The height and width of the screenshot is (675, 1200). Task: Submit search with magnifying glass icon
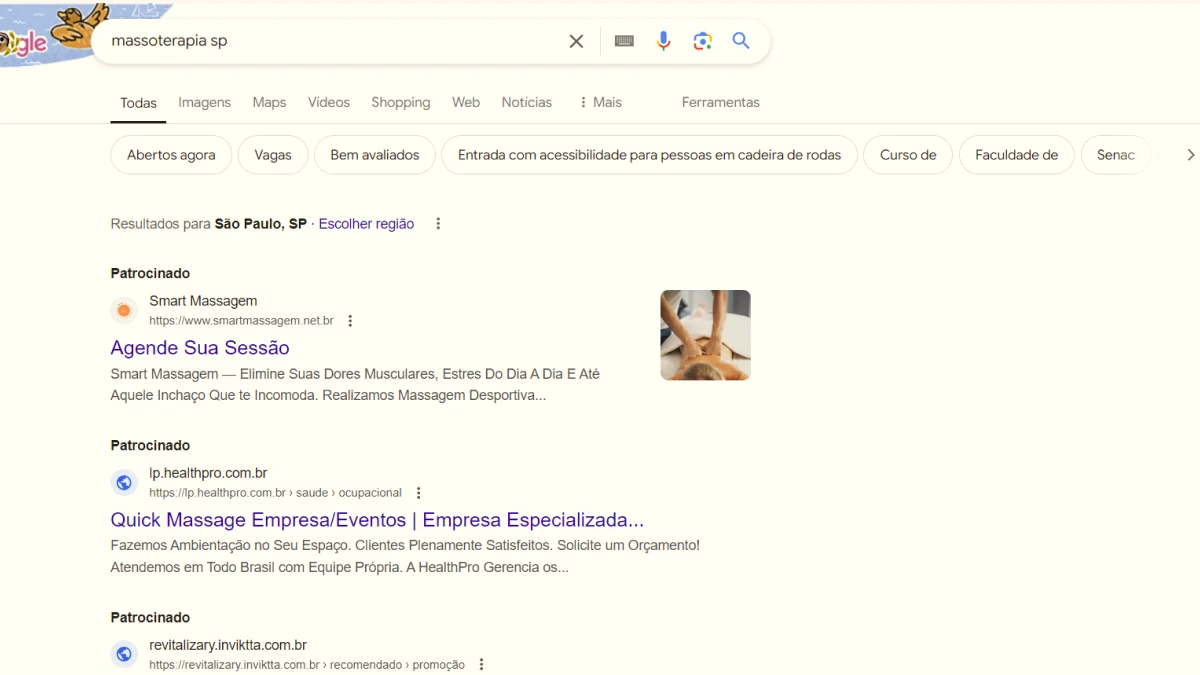(x=741, y=41)
